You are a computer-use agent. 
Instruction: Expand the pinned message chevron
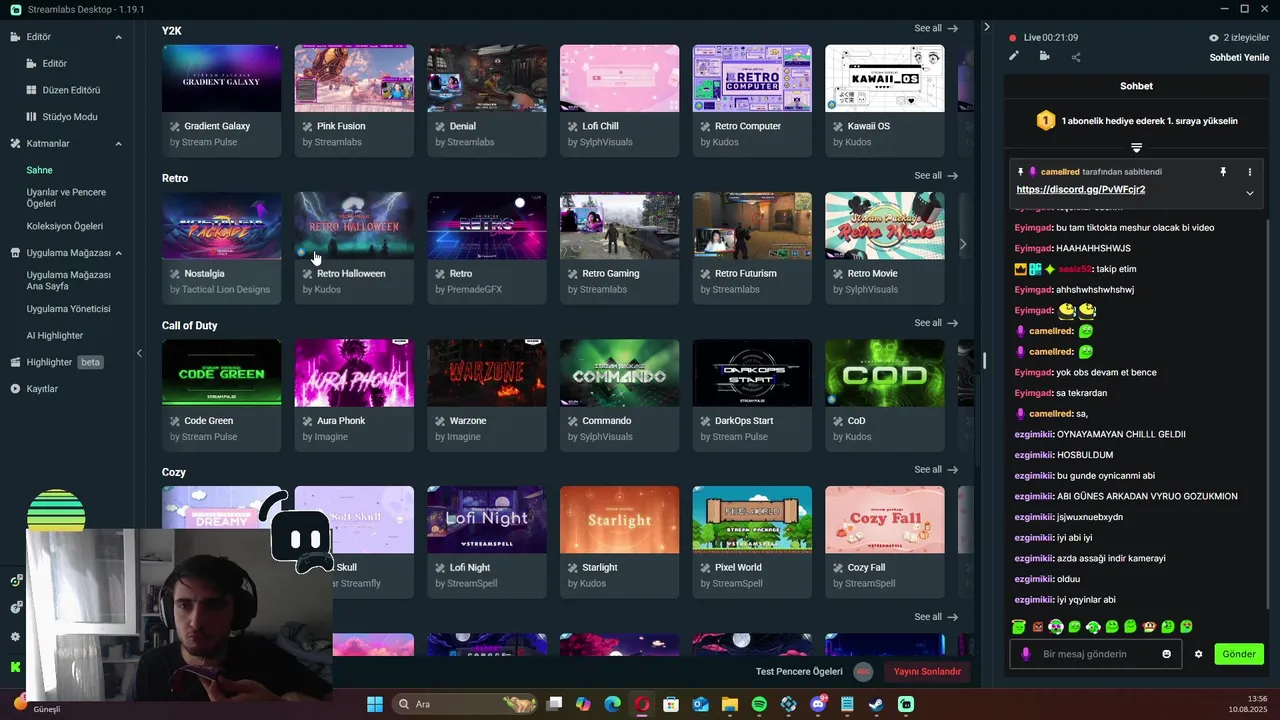[x=1250, y=192]
